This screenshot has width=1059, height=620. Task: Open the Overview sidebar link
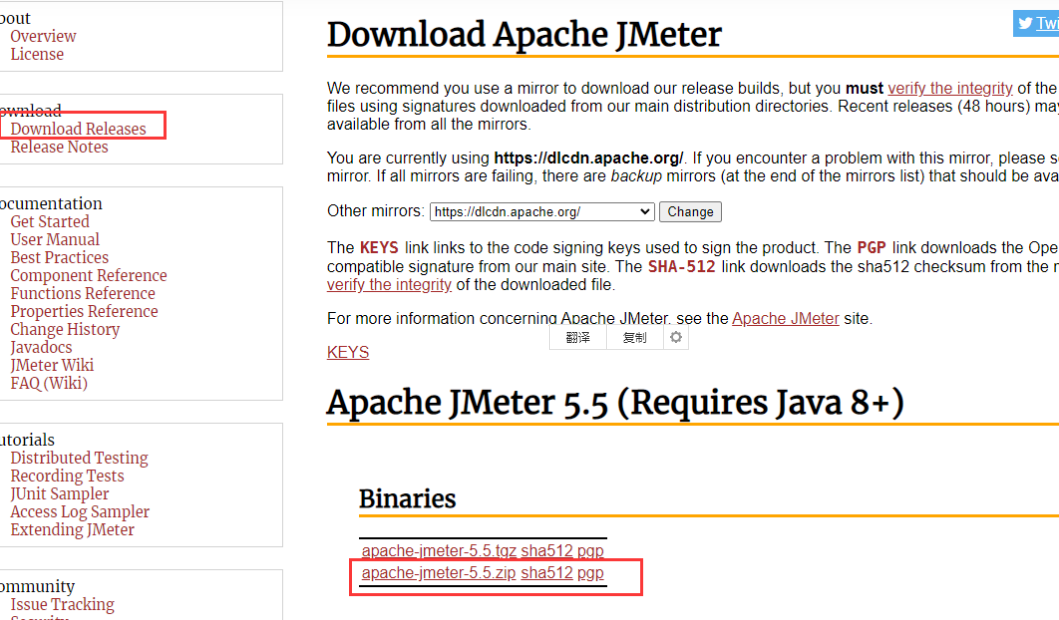(x=43, y=36)
